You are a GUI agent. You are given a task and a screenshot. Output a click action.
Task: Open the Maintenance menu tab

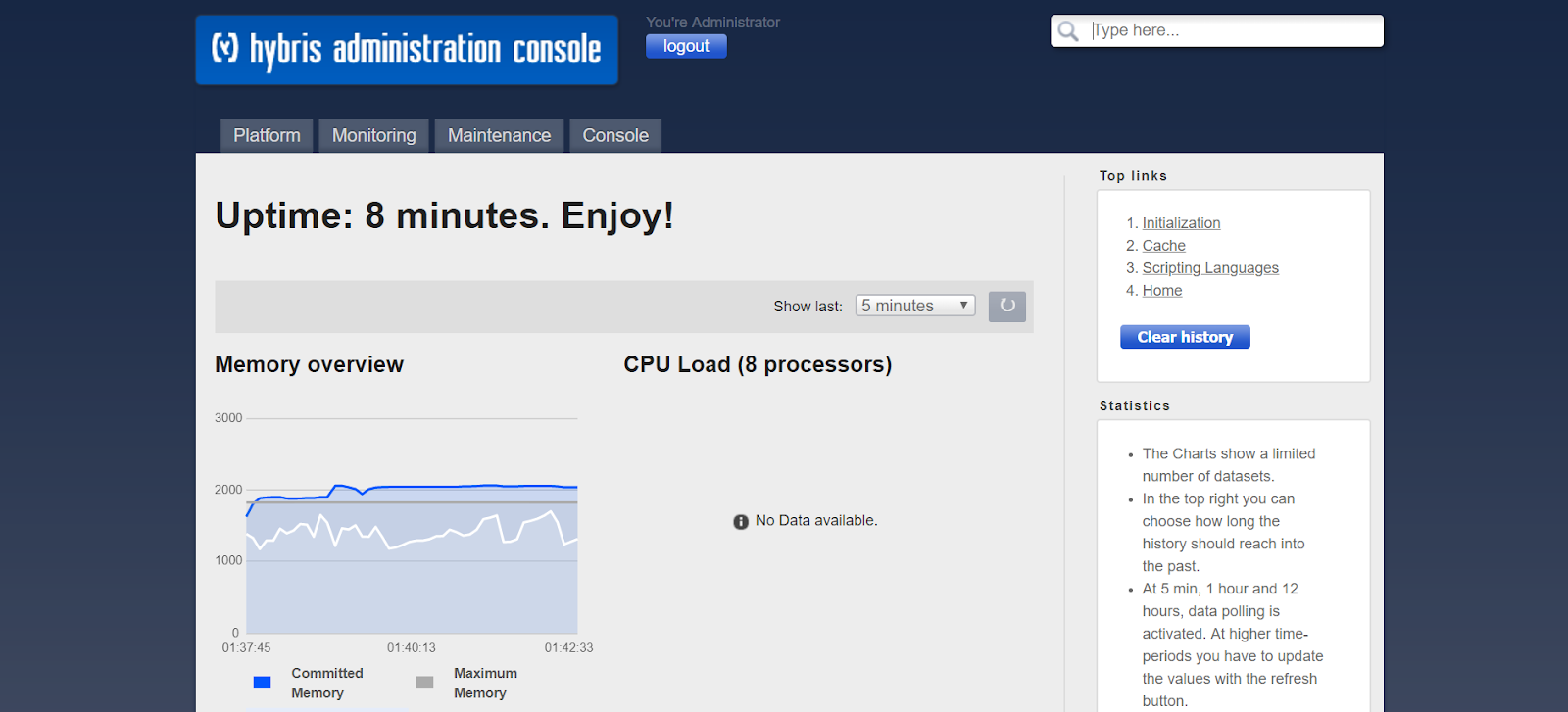[500, 135]
